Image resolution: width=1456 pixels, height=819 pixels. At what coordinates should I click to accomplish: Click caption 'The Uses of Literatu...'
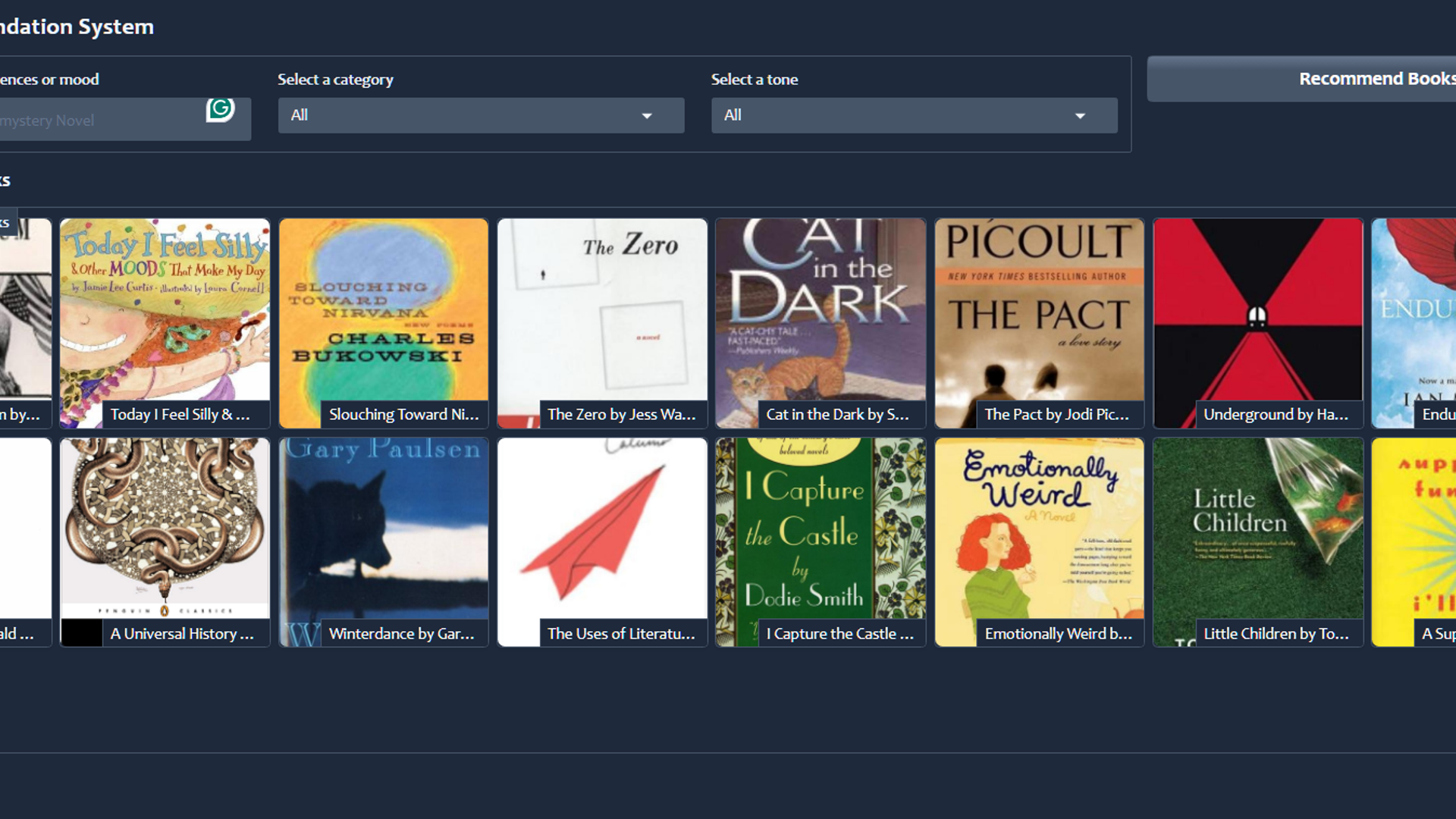622,633
